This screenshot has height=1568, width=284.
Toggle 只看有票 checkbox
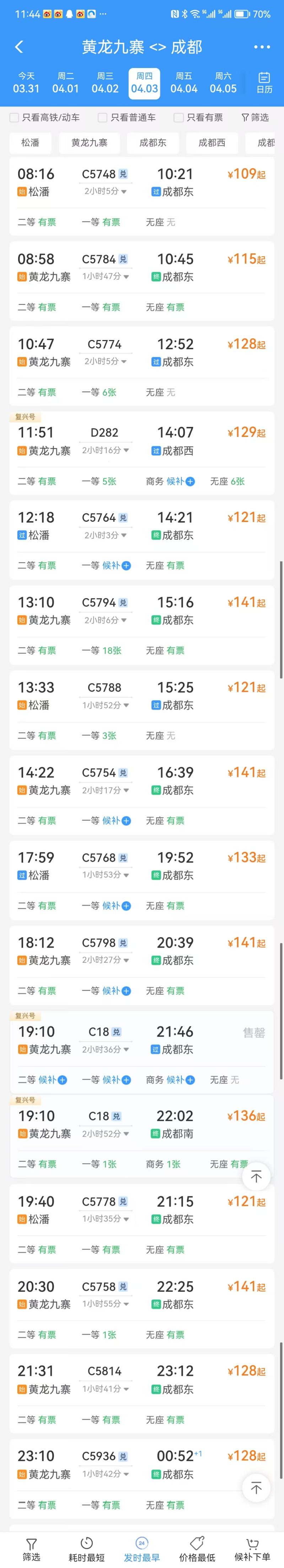(x=178, y=117)
